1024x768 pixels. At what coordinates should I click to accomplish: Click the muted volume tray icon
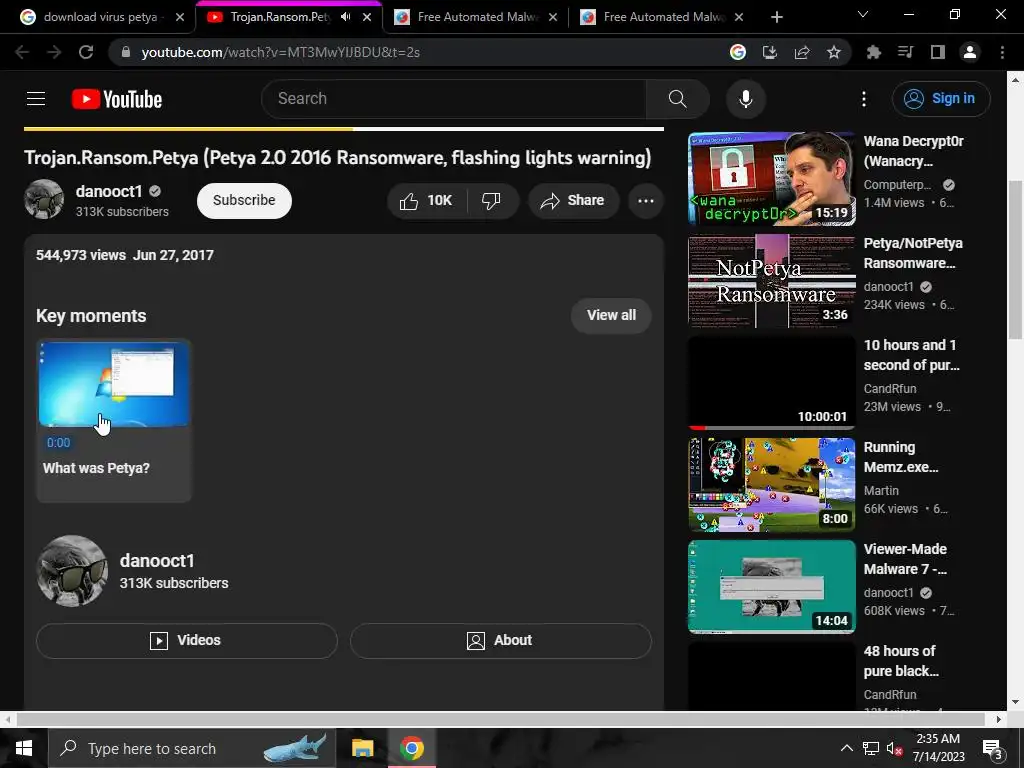coord(894,749)
